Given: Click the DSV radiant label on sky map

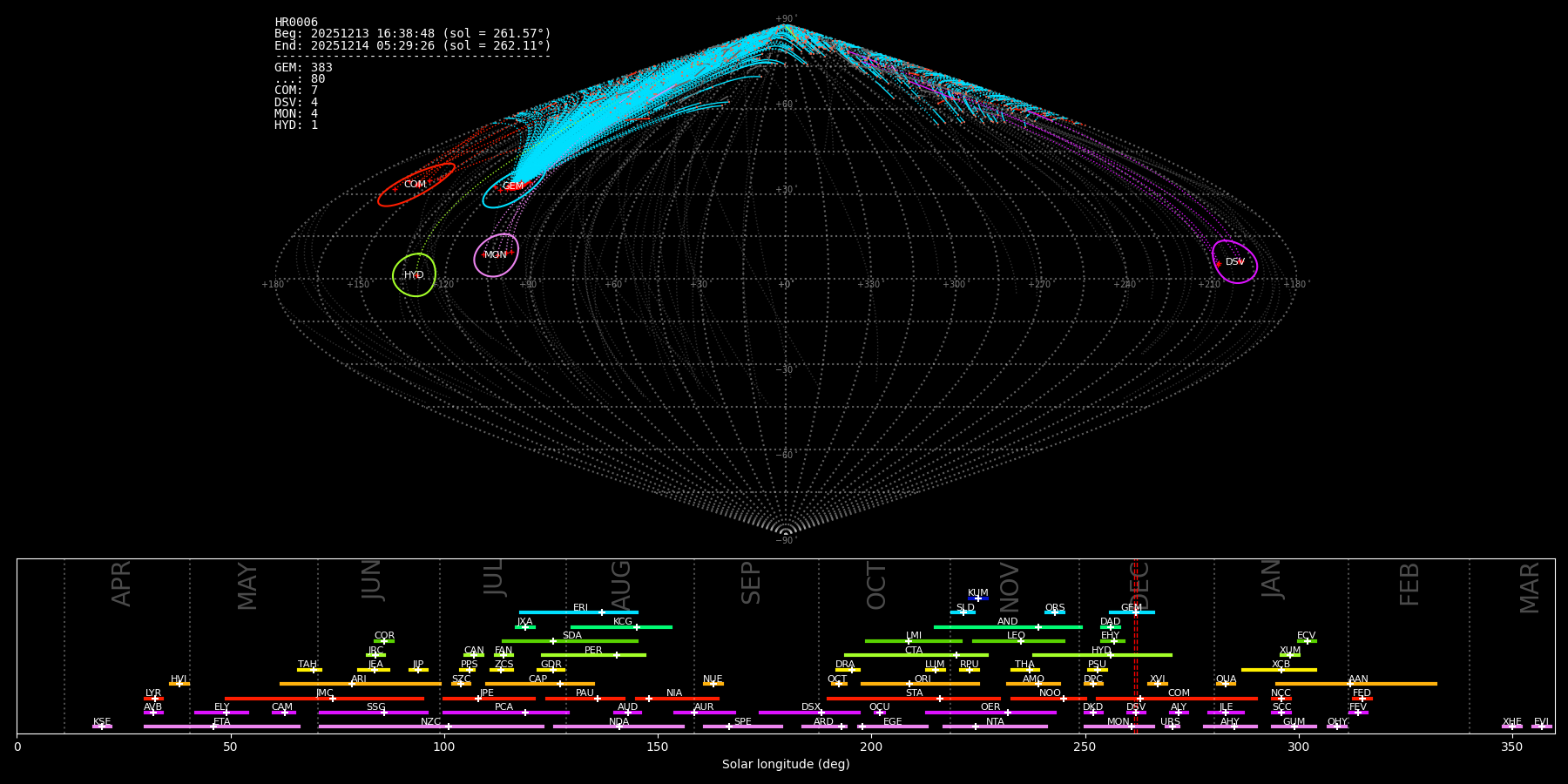Looking at the screenshot, I should click(x=1235, y=262).
